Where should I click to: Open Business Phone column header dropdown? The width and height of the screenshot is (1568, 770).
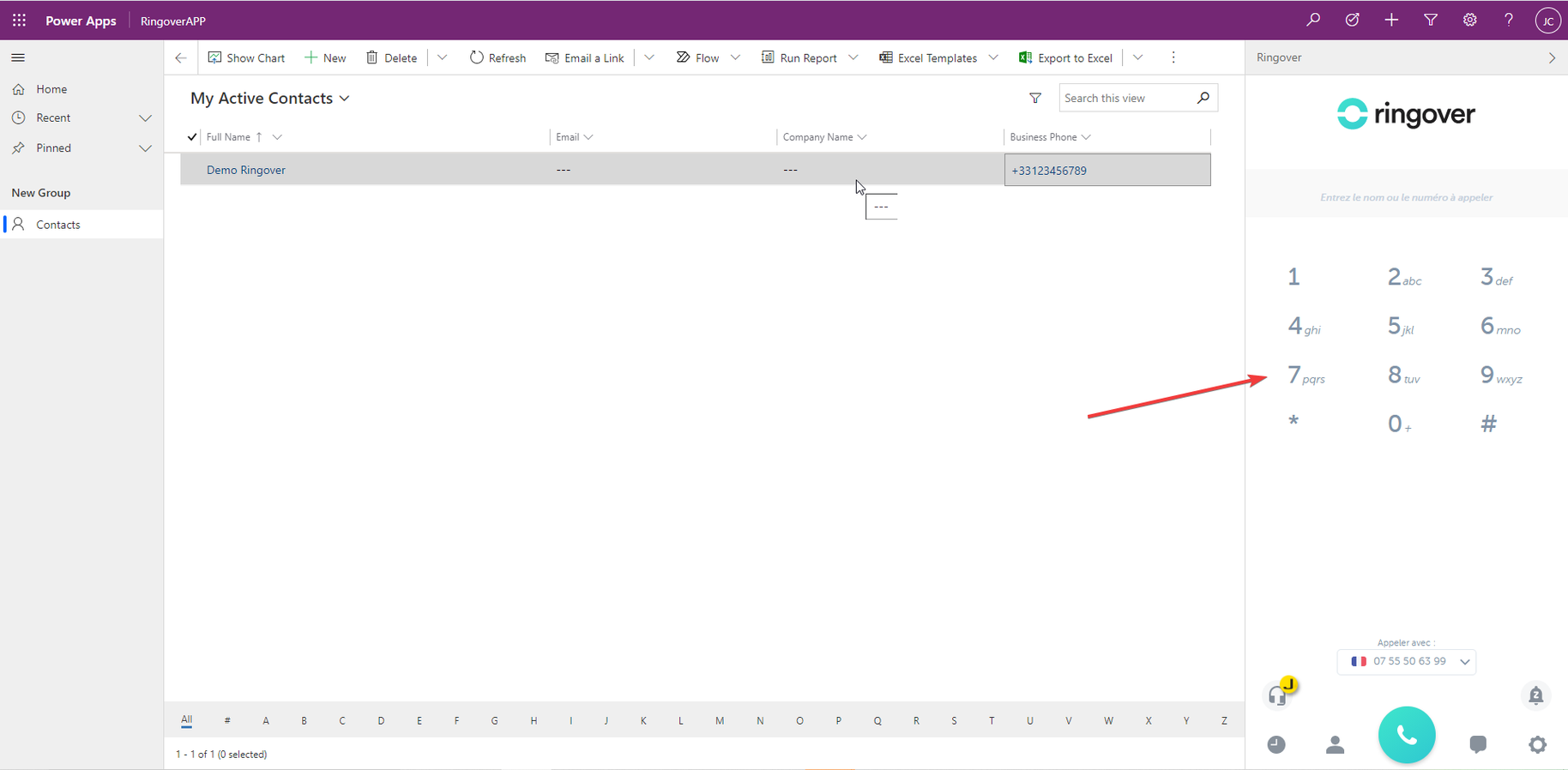(1086, 137)
